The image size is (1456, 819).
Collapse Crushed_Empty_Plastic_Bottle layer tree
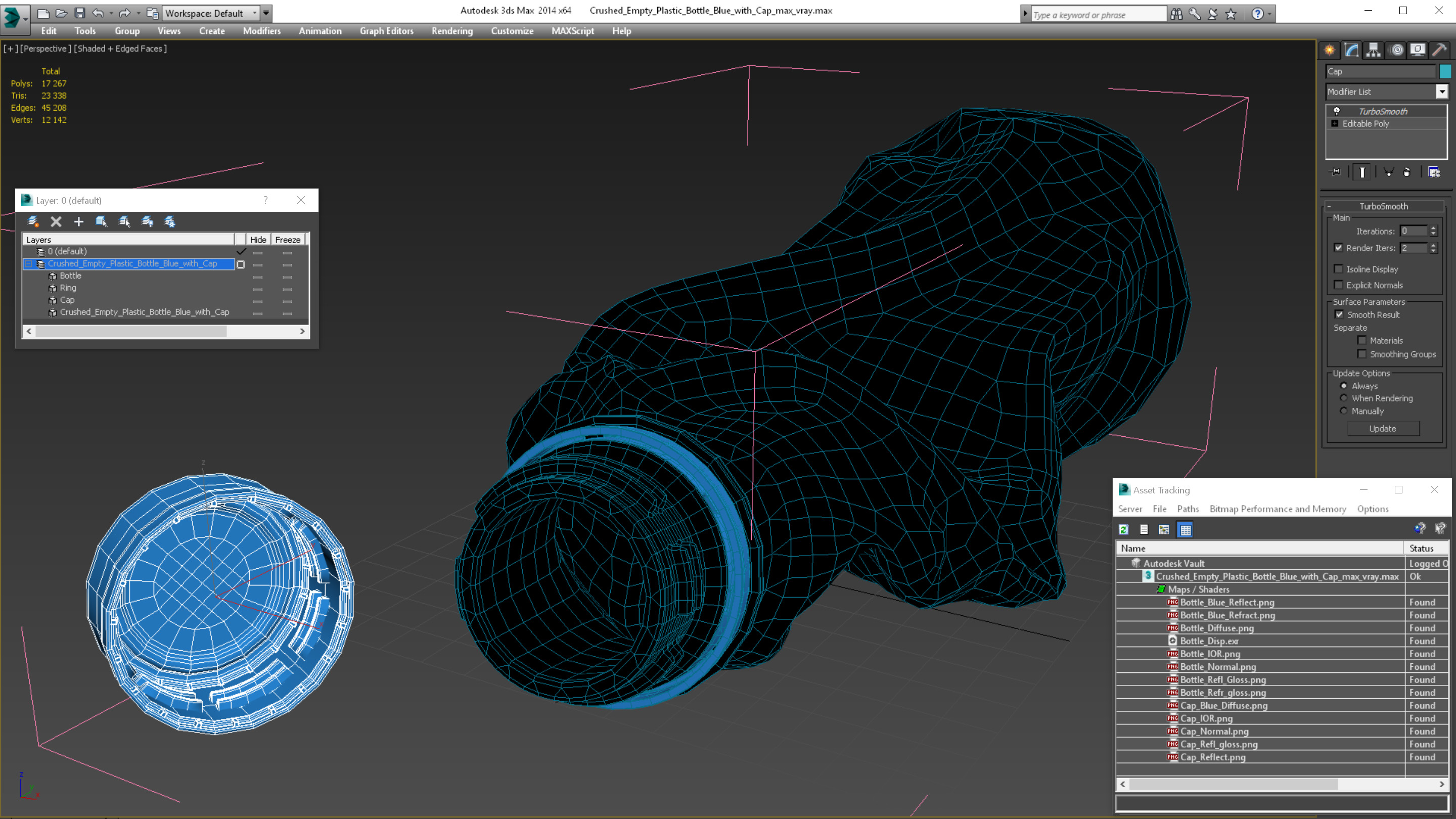point(28,264)
